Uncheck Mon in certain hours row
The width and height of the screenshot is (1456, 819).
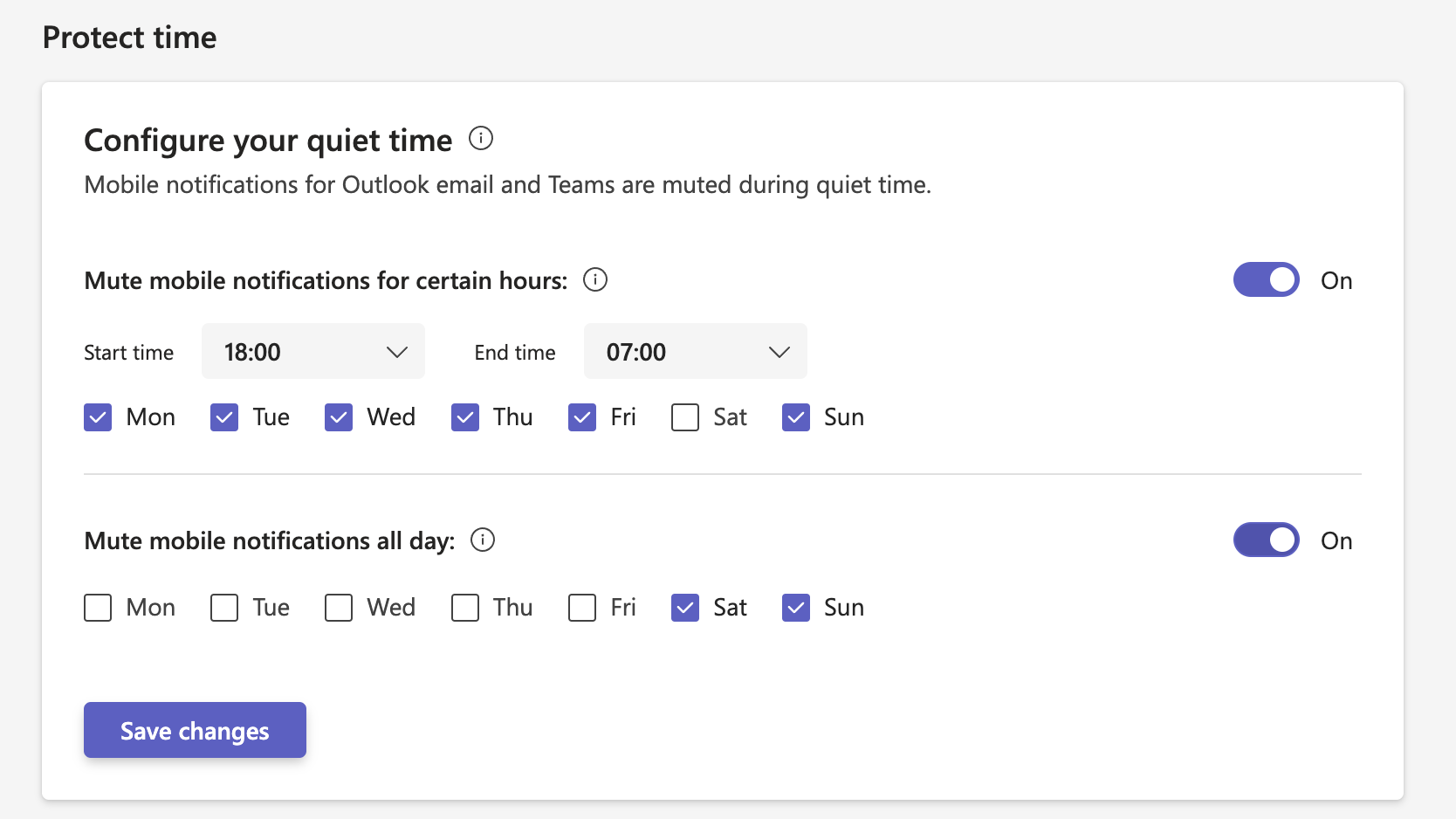tap(98, 417)
